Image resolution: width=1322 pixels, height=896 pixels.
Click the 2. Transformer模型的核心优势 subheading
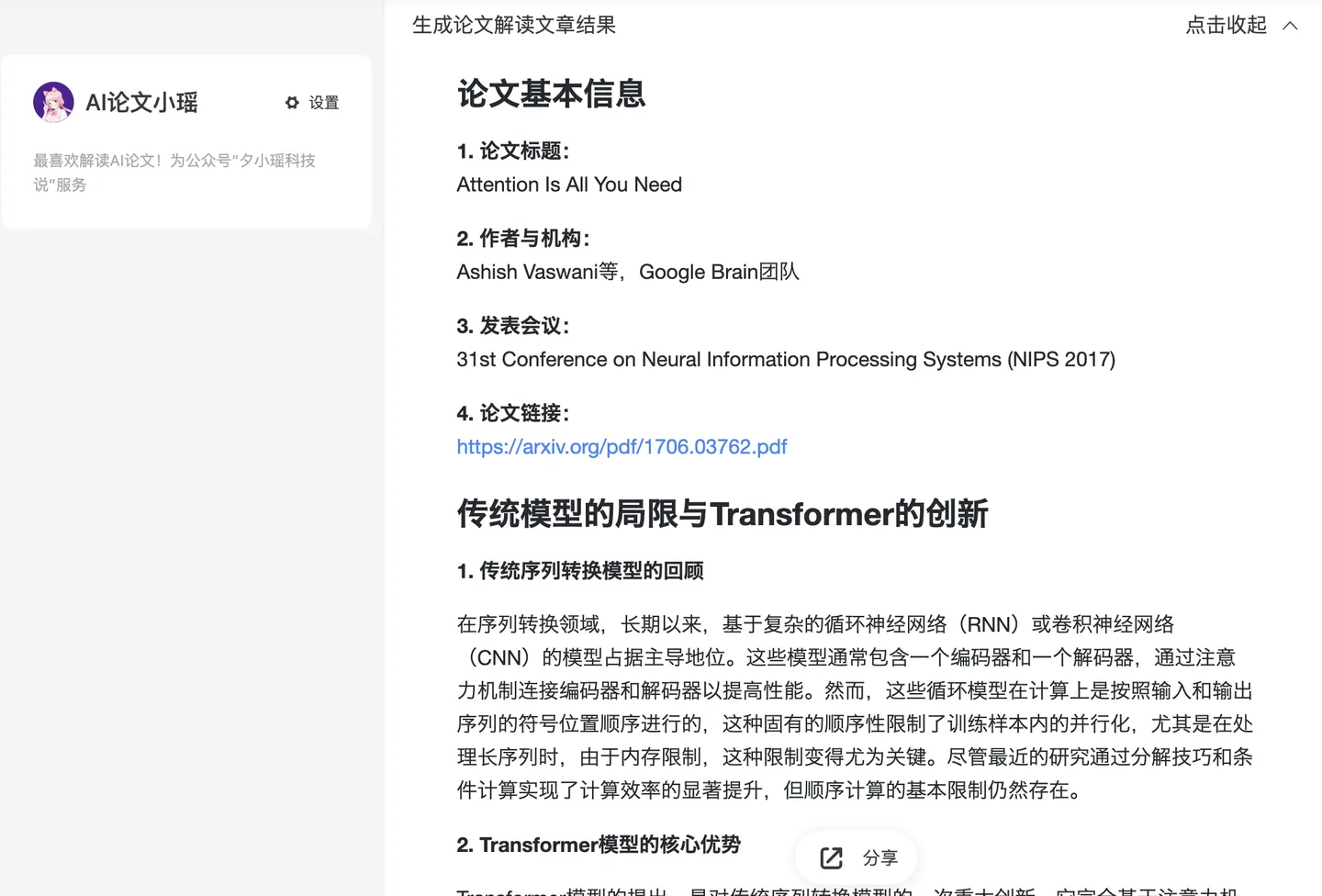point(599,845)
